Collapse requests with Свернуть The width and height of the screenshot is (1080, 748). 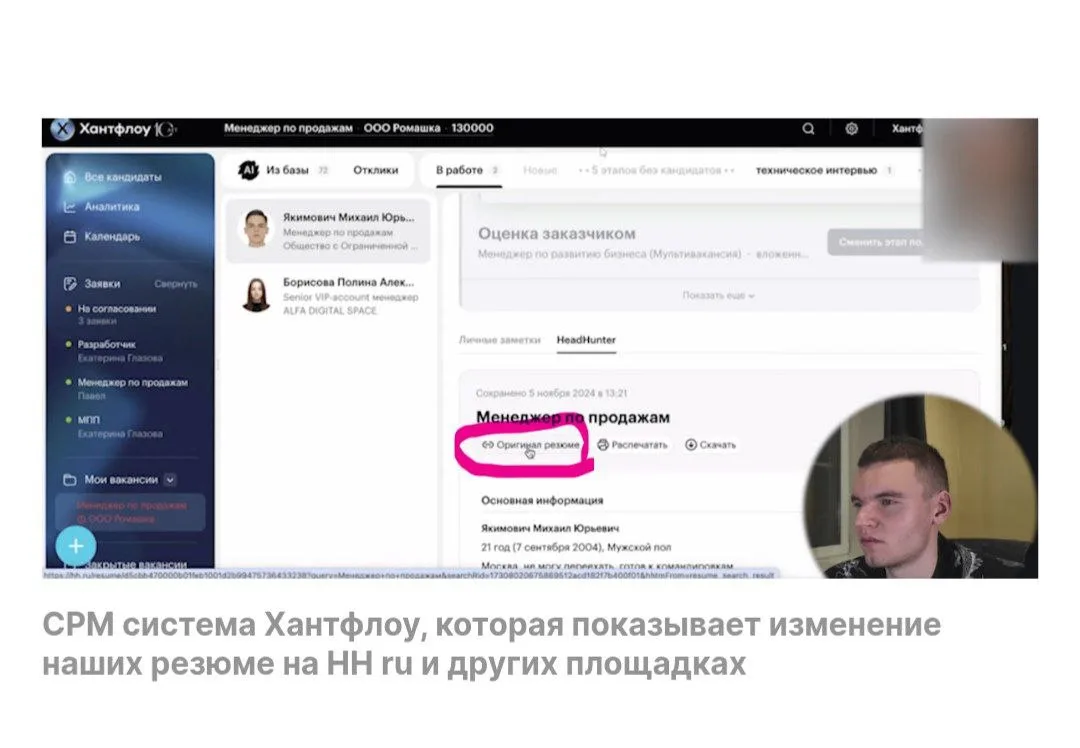pos(176,284)
